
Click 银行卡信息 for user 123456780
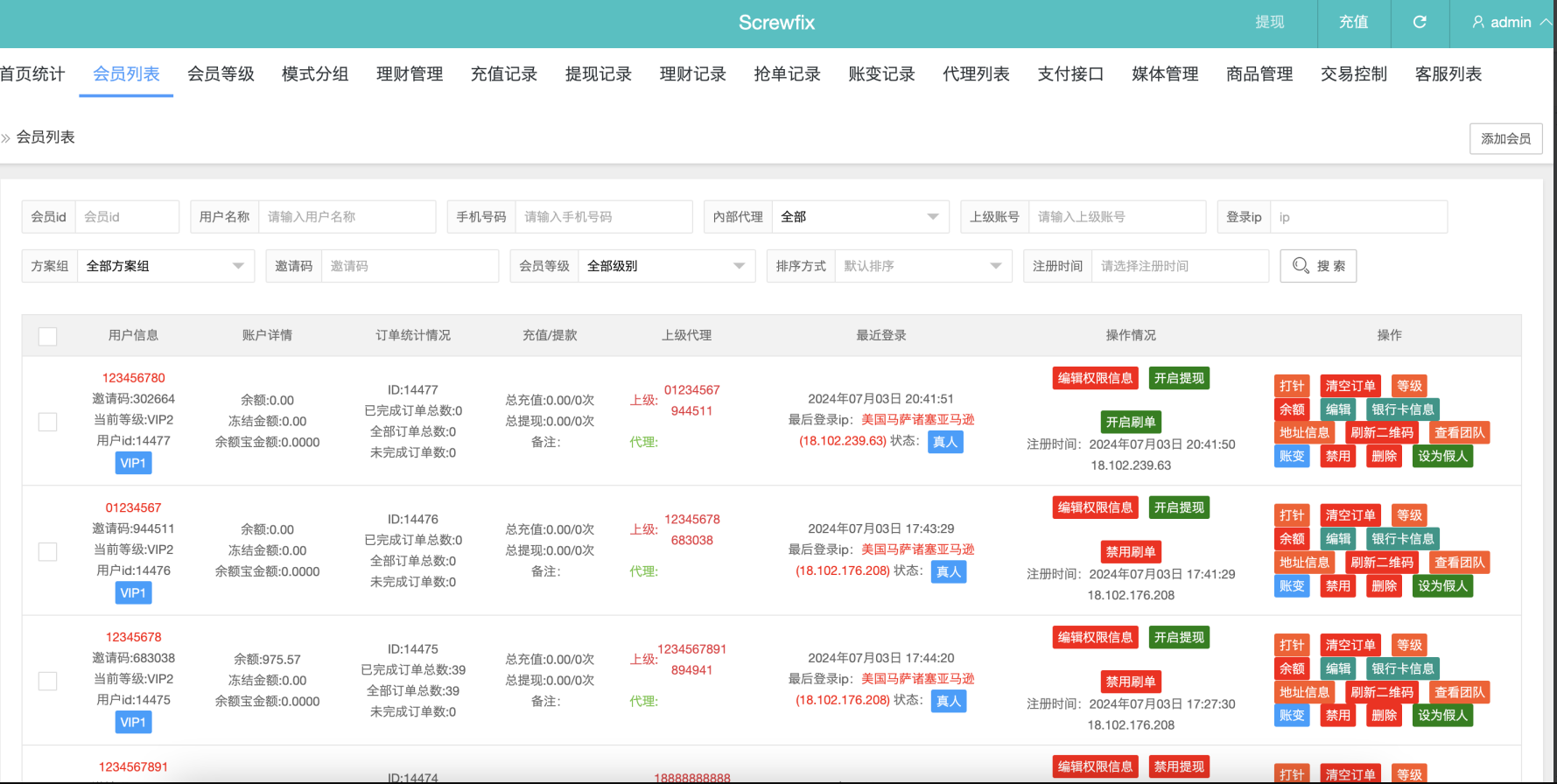(x=1403, y=409)
